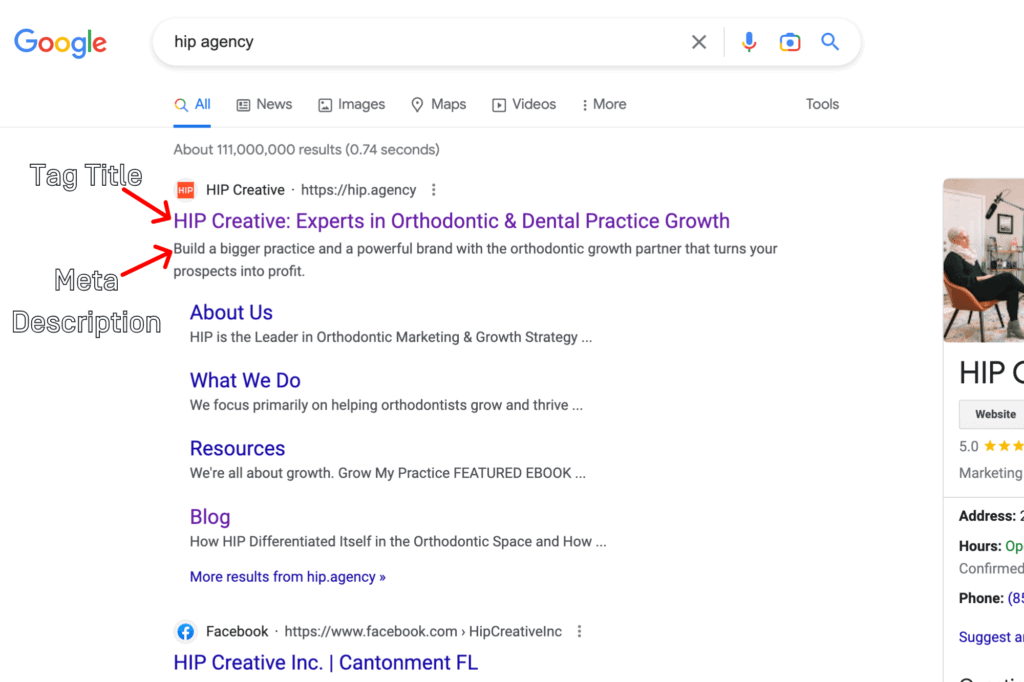1024x682 pixels.
Task: Open 'HIP Creative Inc. | Cantonment FL' result
Action: click(x=325, y=662)
